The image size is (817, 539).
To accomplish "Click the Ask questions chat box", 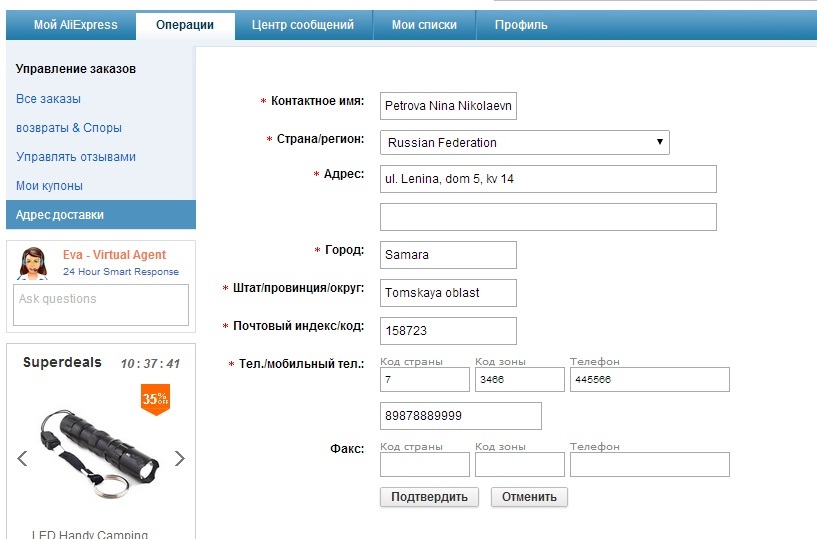I will coord(101,304).
